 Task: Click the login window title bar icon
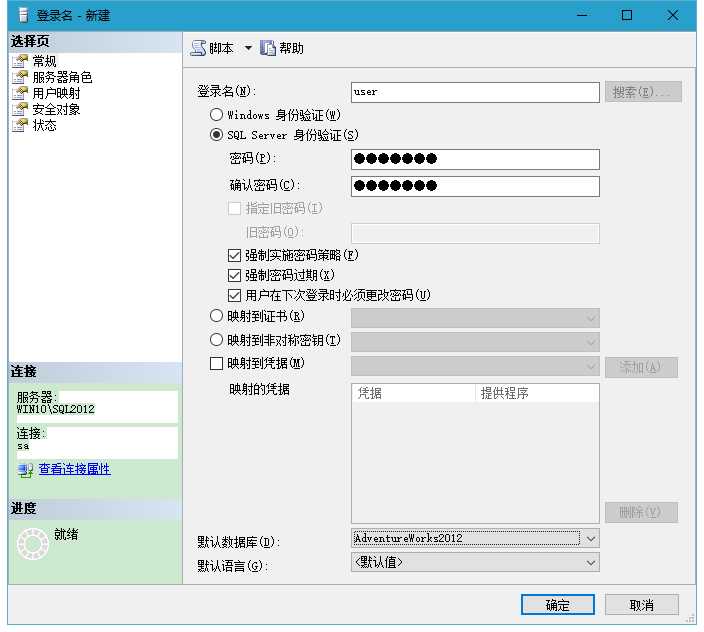tap(23, 15)
